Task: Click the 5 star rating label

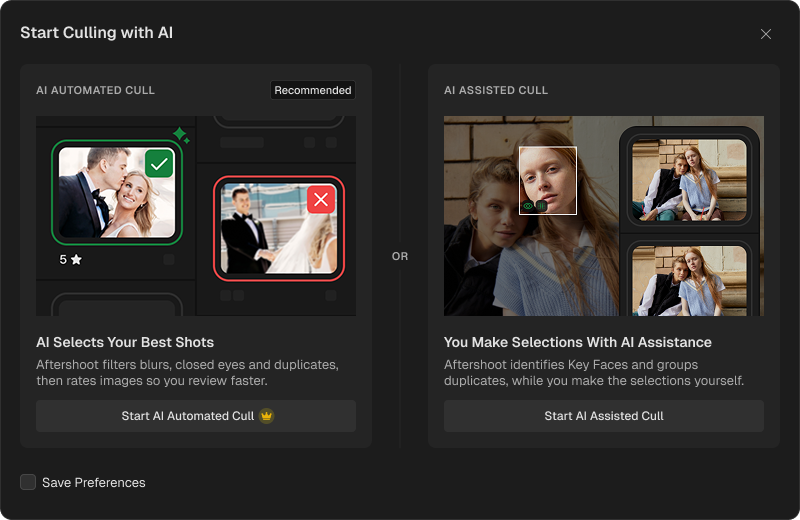Action: [x=70, y=259]
